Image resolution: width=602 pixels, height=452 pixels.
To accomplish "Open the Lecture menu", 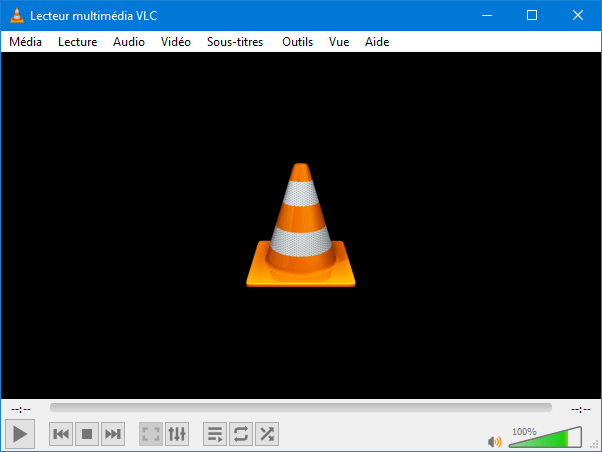I will [78, 41].
